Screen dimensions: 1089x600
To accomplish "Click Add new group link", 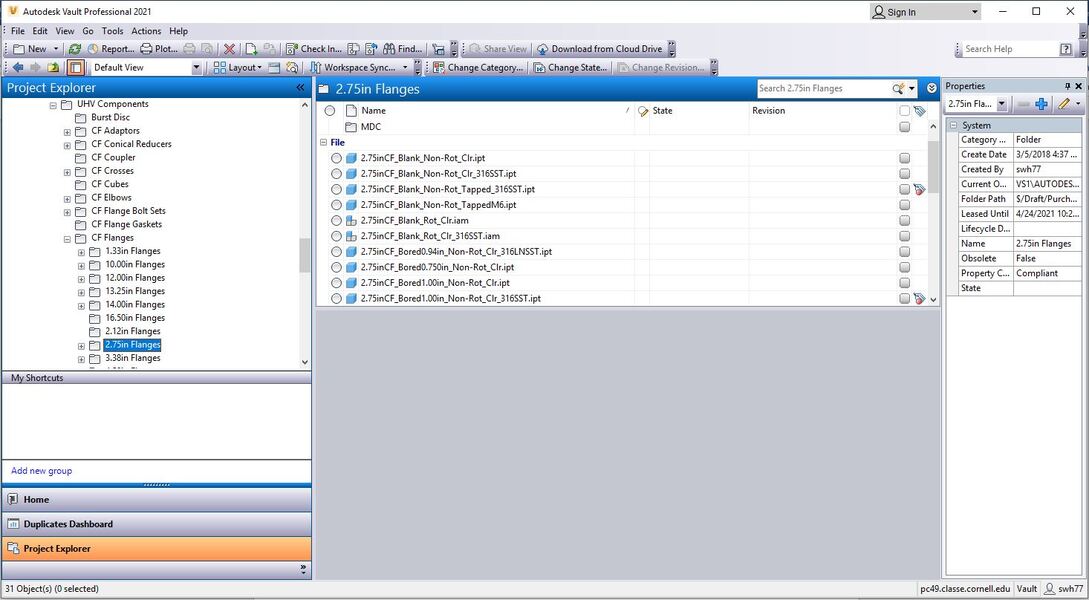I will (42, 471).
